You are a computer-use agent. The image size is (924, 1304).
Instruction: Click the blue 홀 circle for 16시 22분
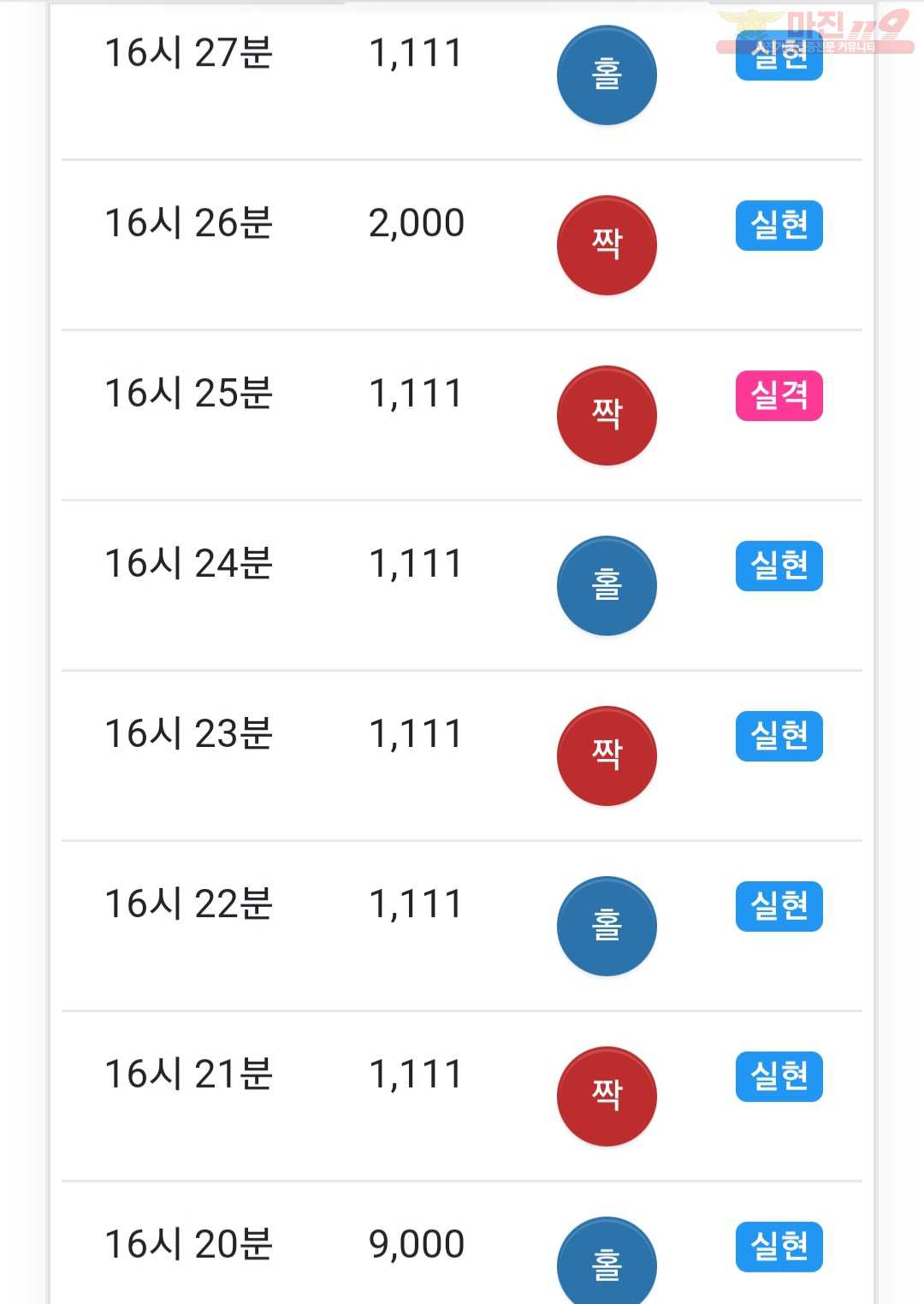click(607, 927)
